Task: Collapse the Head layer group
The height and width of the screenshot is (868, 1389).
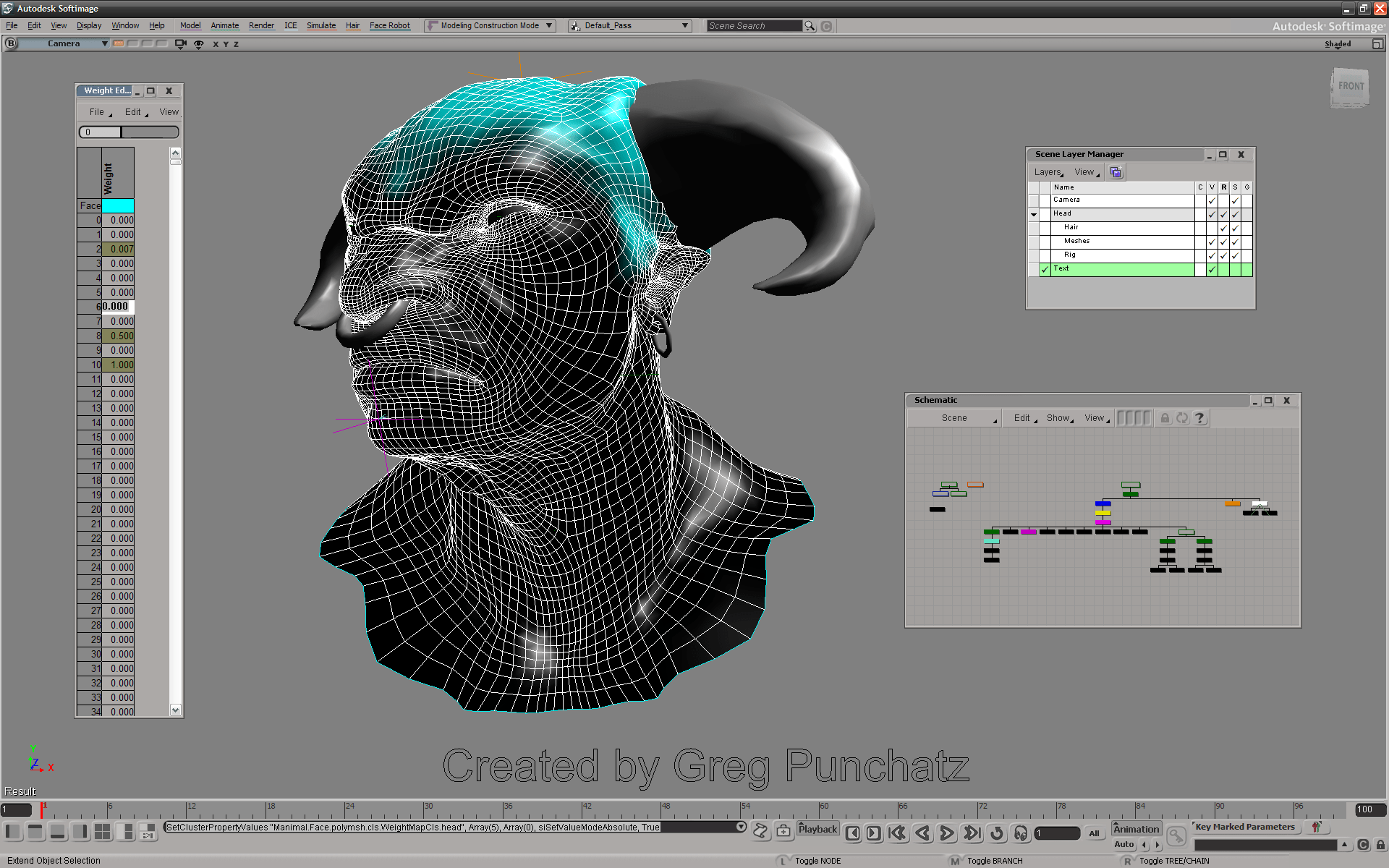Action: click(x=1033, y=214)
